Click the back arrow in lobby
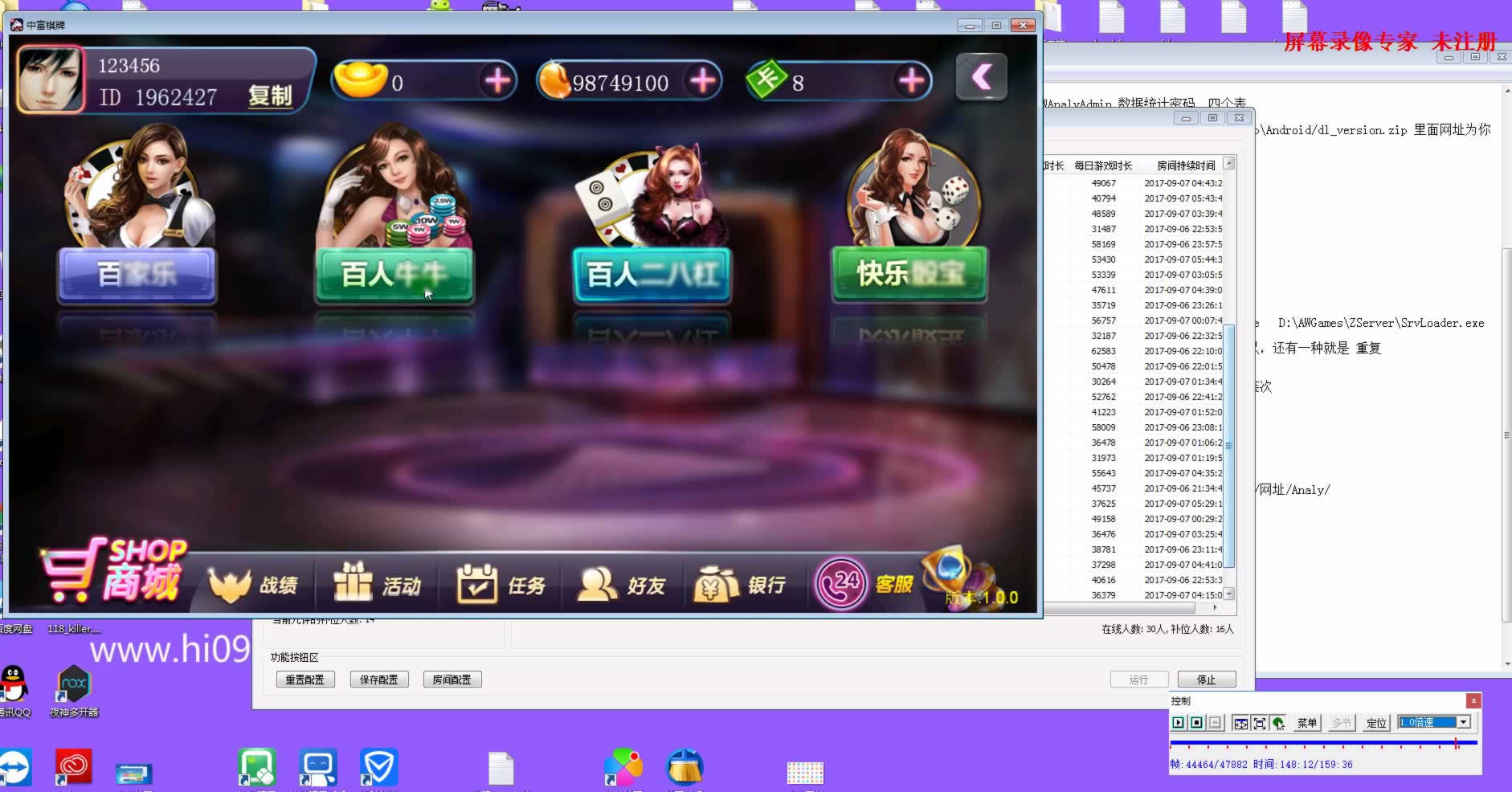 pos(981,77)
